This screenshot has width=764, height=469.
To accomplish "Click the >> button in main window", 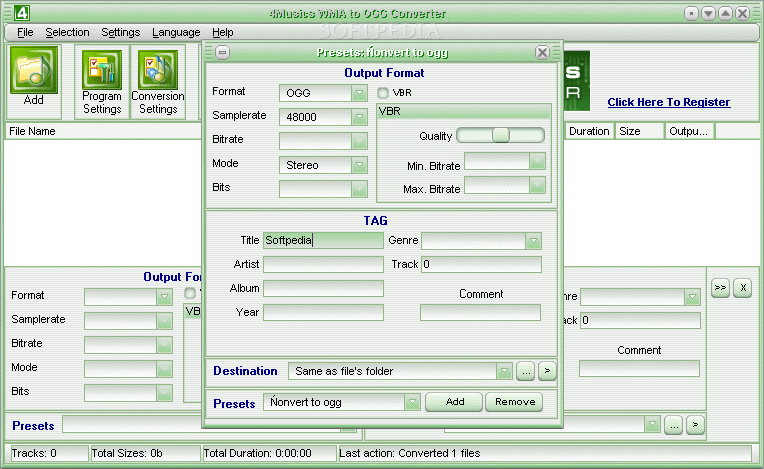I will click(720, 288).
